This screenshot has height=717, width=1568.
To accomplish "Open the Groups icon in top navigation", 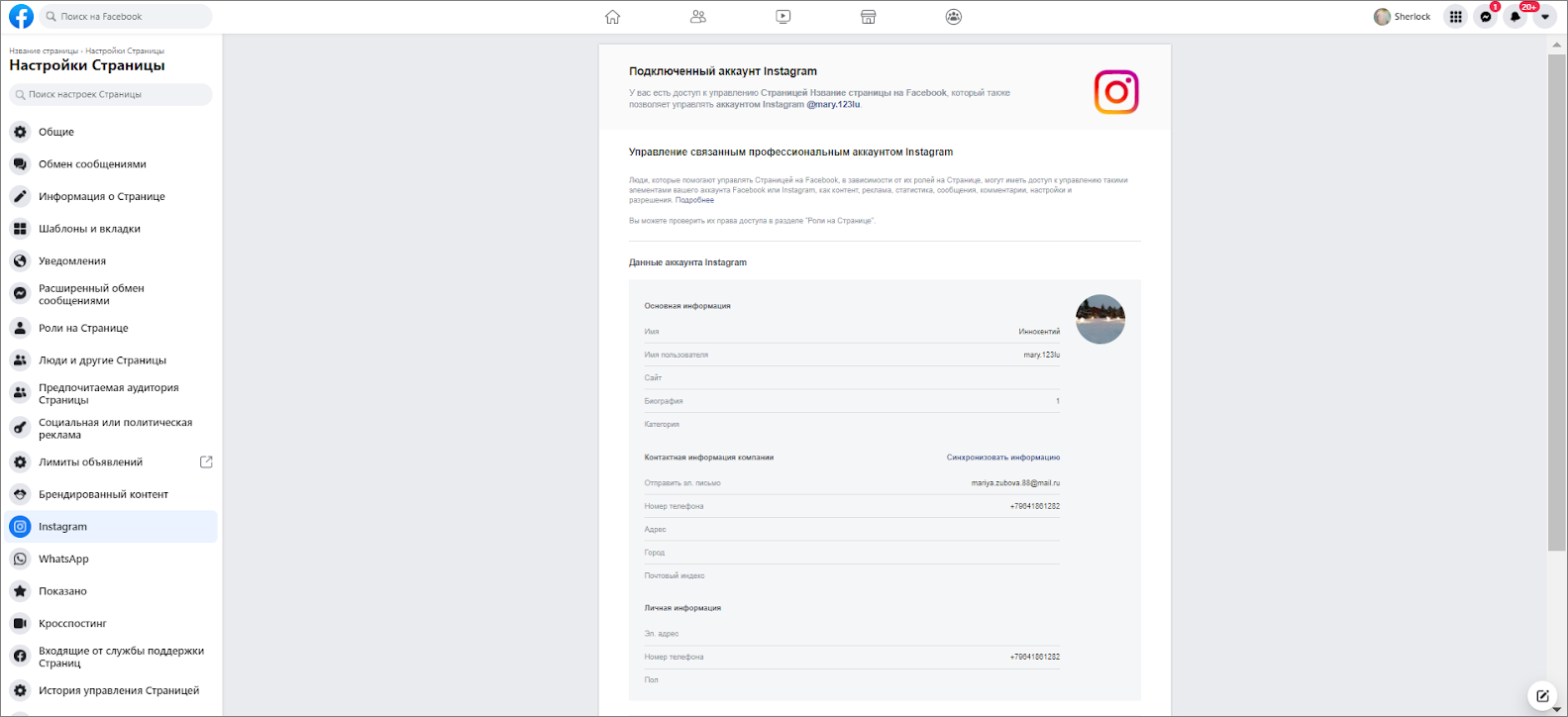I will pos(954,17).
